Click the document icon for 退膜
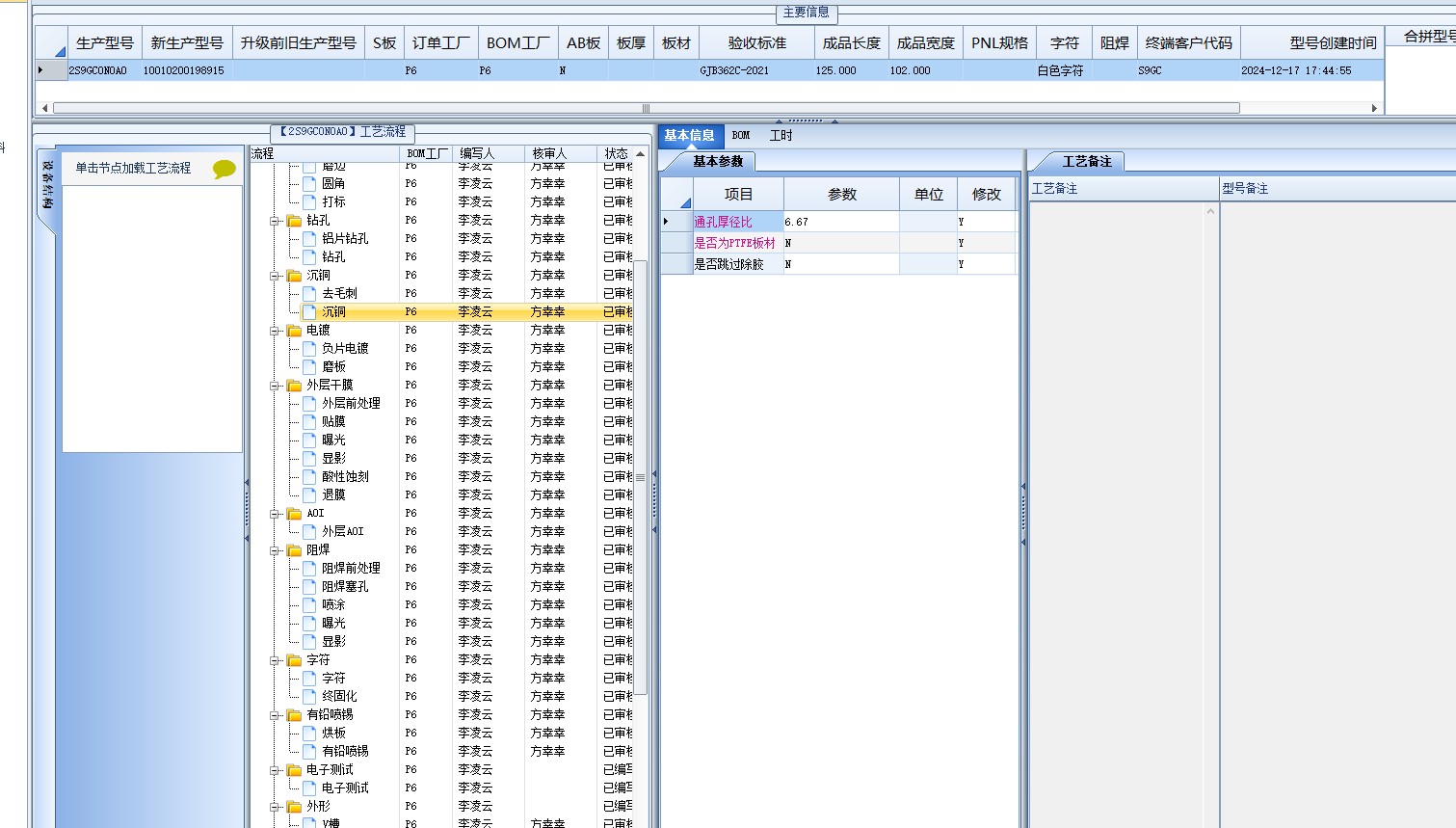Viewport: 1456px width, 828px height. [309, 494]
